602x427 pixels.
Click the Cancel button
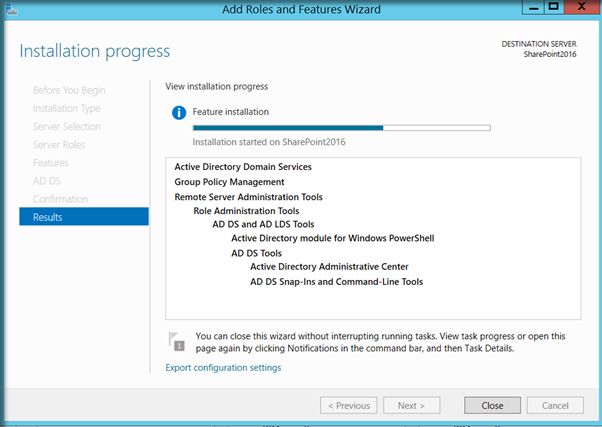[555, 405]
